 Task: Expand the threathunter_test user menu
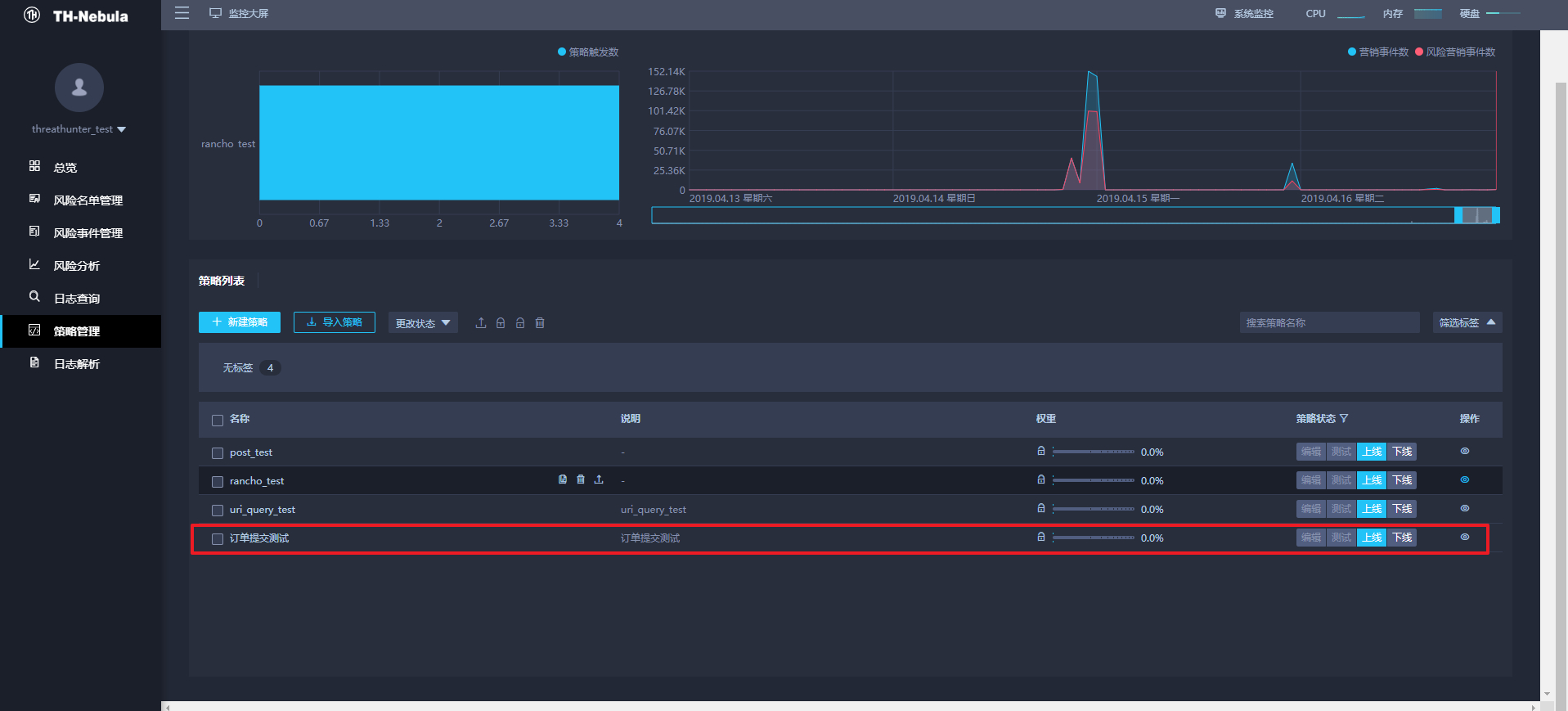(79, 129)
